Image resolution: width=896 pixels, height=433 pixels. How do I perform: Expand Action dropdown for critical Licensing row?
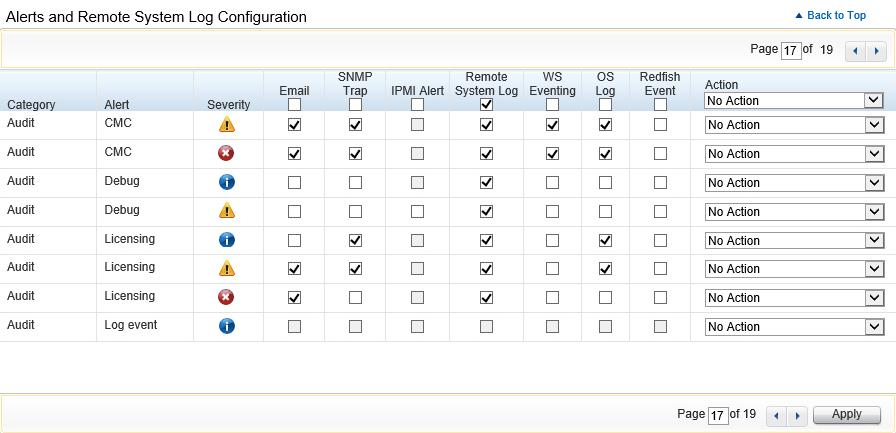793,297
